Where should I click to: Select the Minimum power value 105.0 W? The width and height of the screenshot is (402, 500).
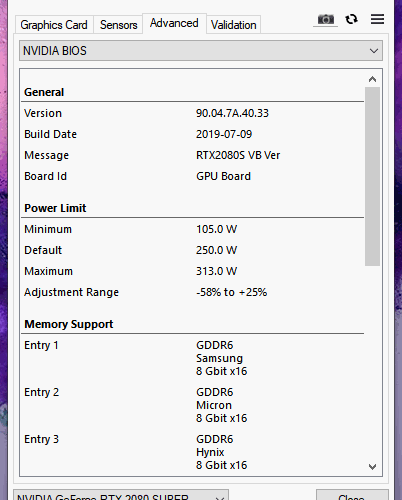point(217,229)
